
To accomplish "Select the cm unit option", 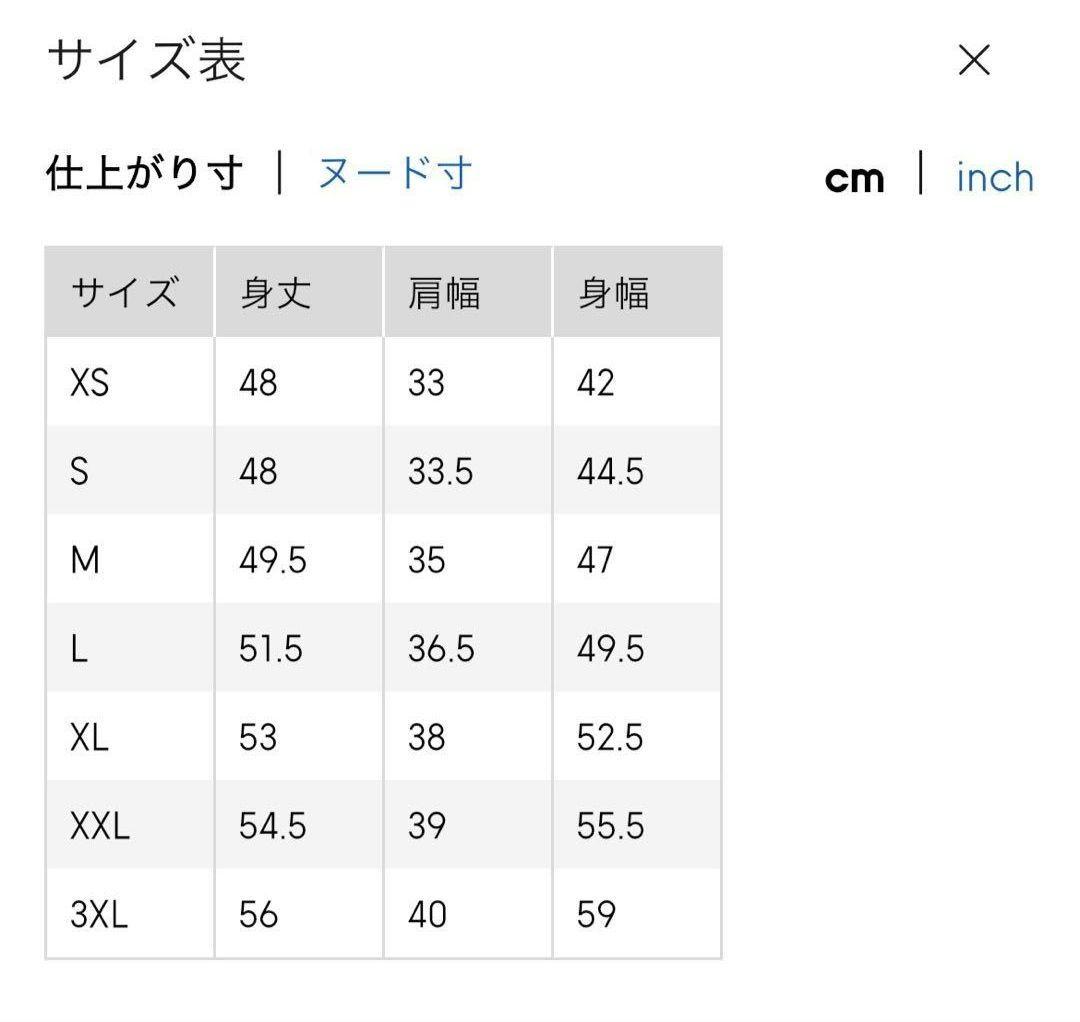I will tap(854, 179).
